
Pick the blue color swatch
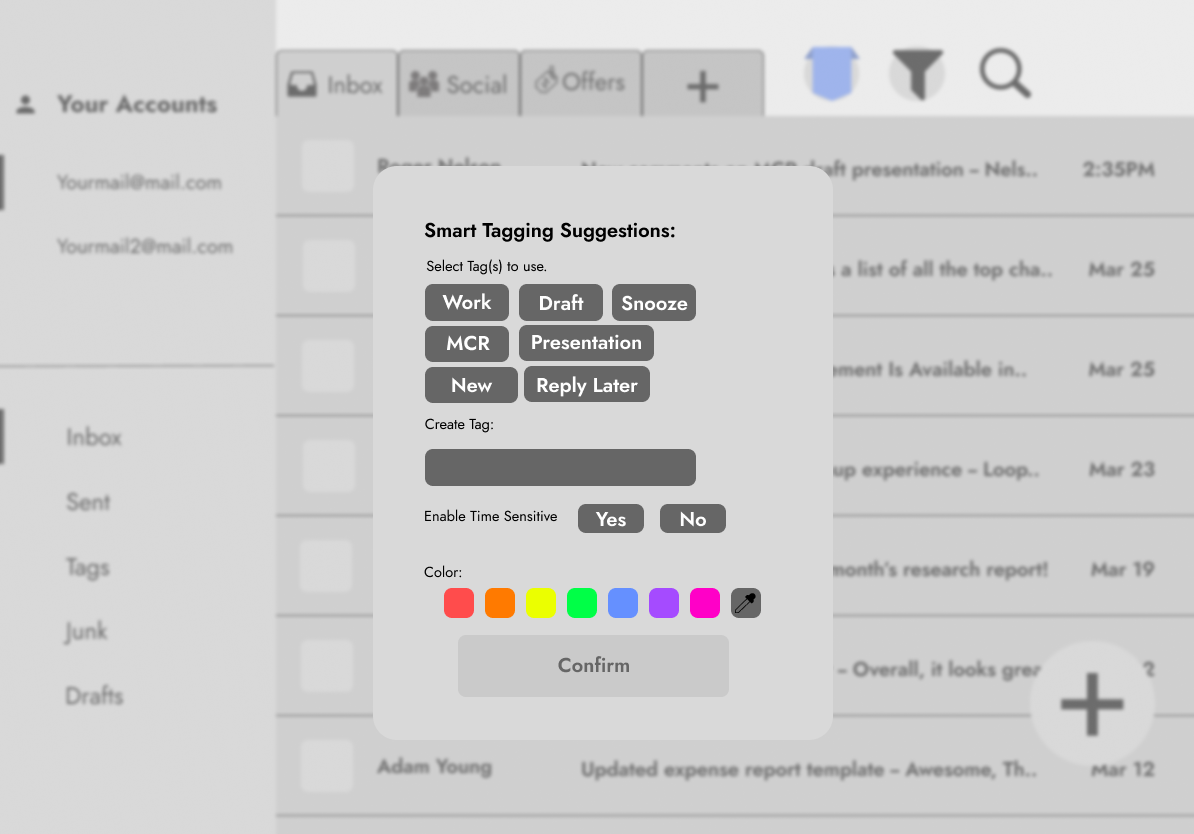click(623, 603)
